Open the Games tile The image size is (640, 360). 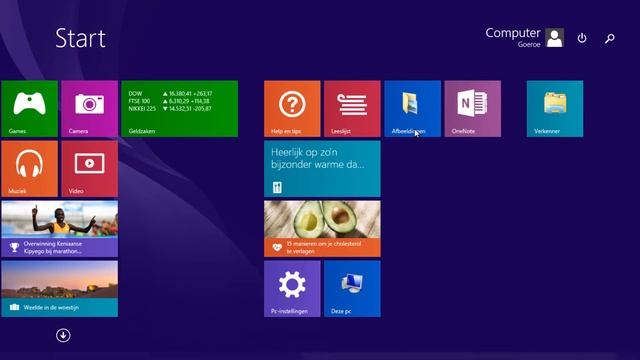(x=29, y=109)
